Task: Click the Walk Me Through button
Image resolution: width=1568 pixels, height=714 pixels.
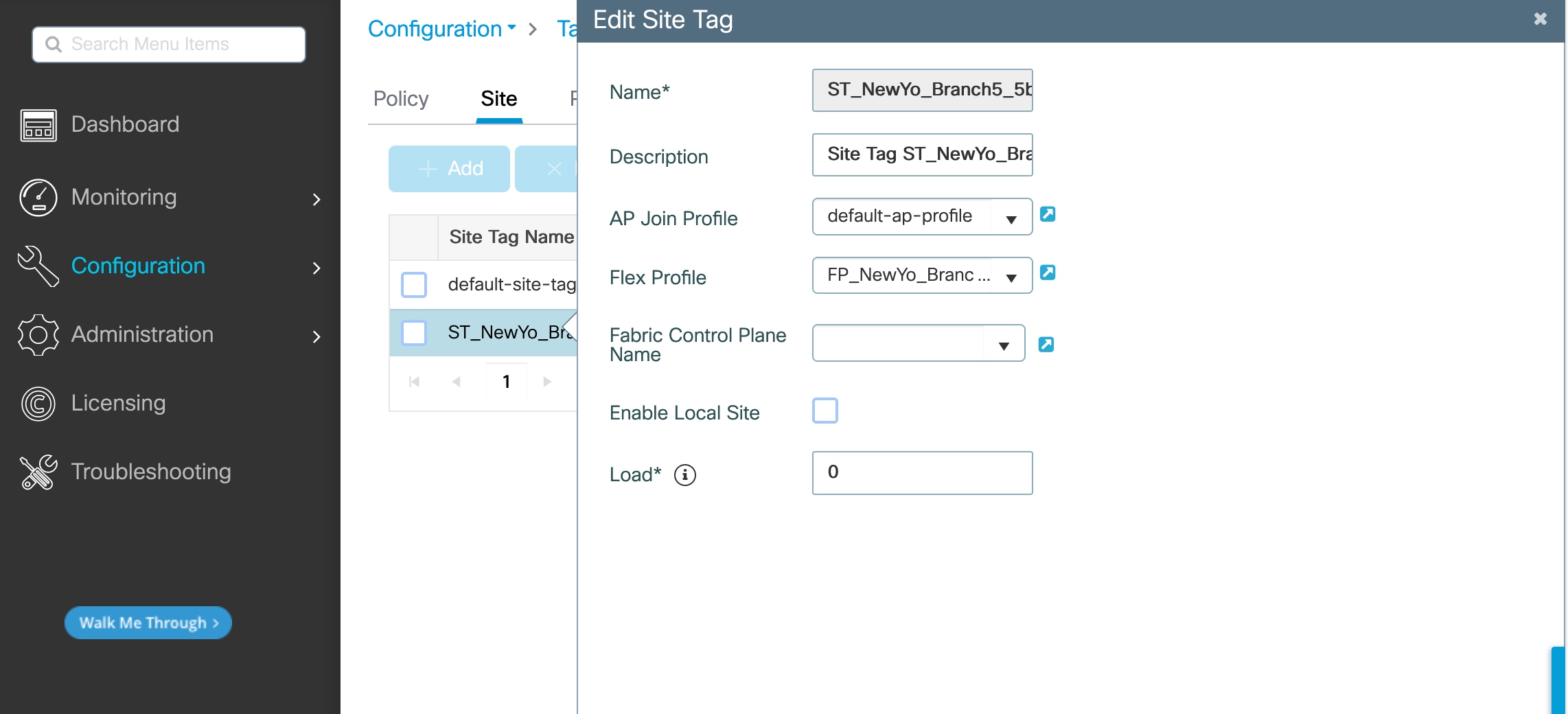Action: 148,623
